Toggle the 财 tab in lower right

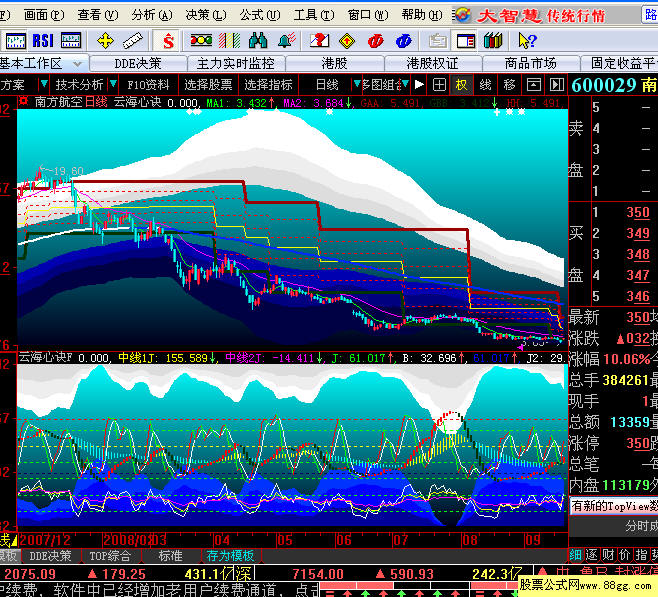[x=608, y=555]
